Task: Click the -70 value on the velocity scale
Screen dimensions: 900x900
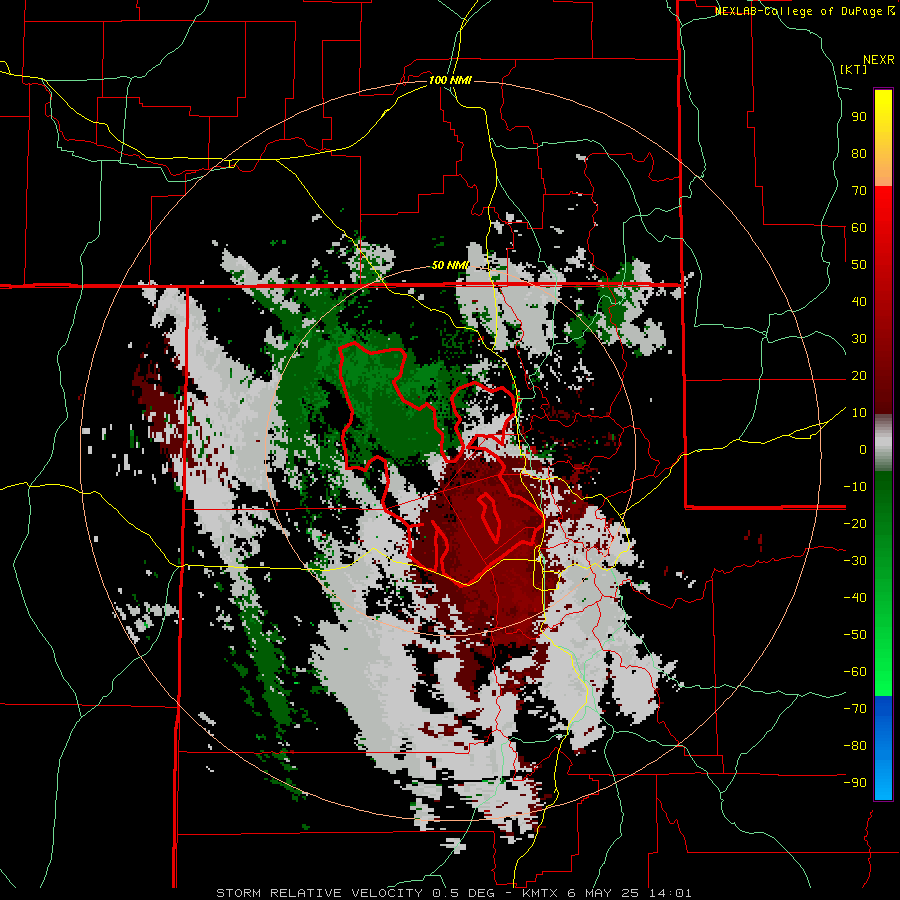Action: pyautogui.click(x=855, y=709)
